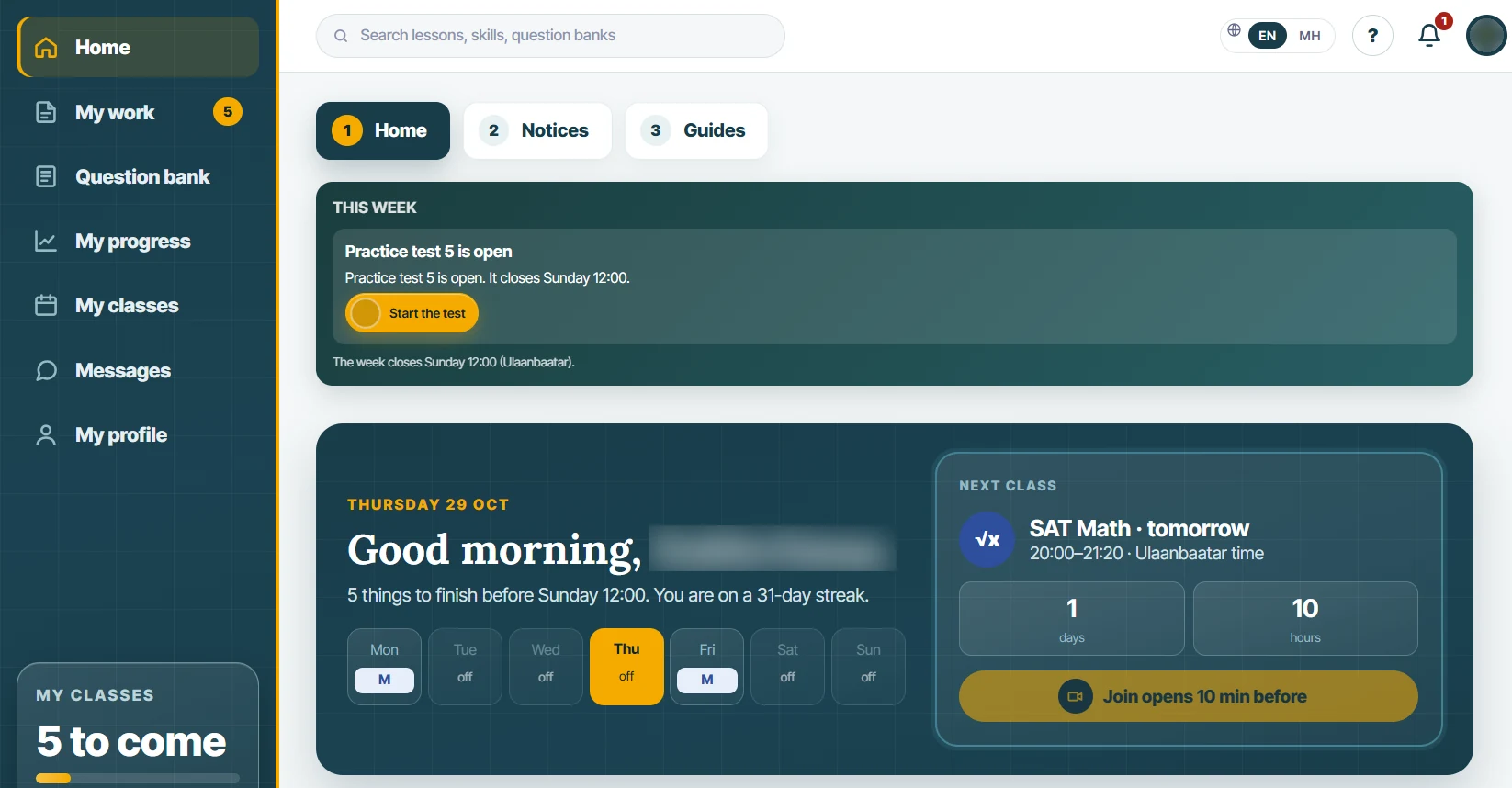Switch language to EN
The height and width of the screenshot is (788, 1512).
pos(1267,36)
